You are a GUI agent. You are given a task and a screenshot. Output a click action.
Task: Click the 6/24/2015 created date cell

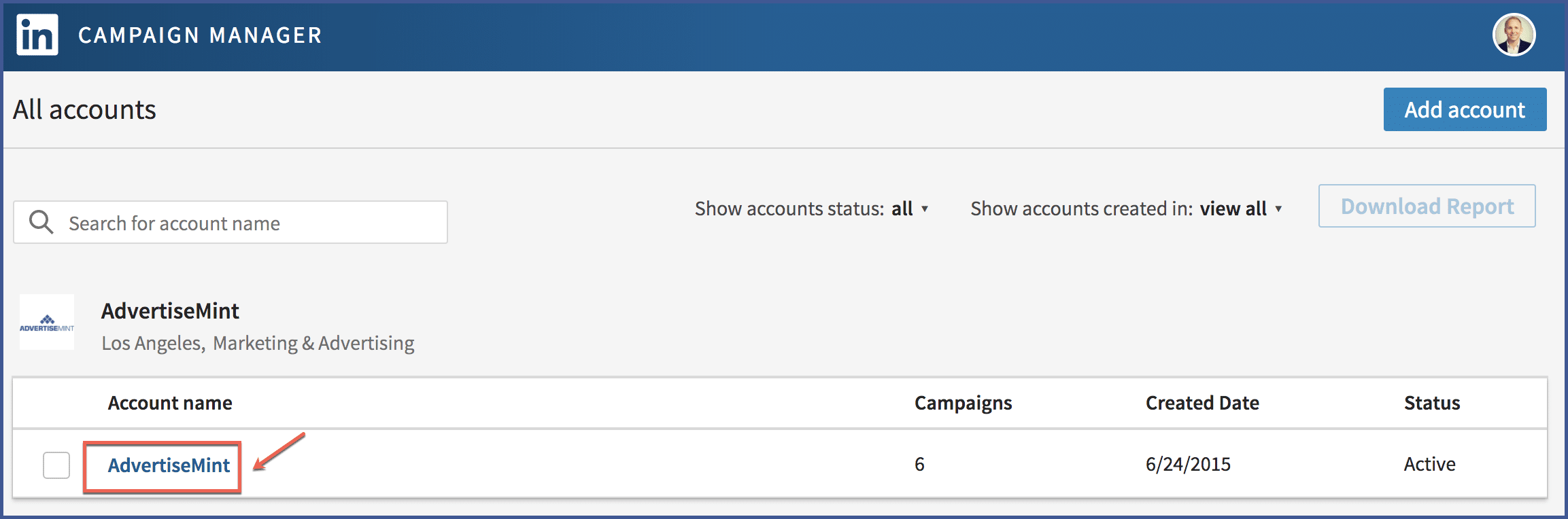[1188, 464]
